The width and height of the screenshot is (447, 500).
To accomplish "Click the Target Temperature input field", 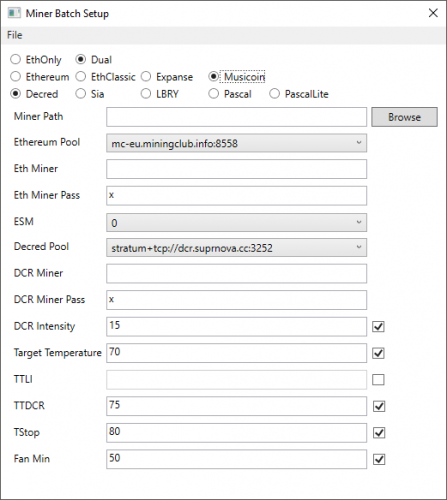I will pos(236,353).
